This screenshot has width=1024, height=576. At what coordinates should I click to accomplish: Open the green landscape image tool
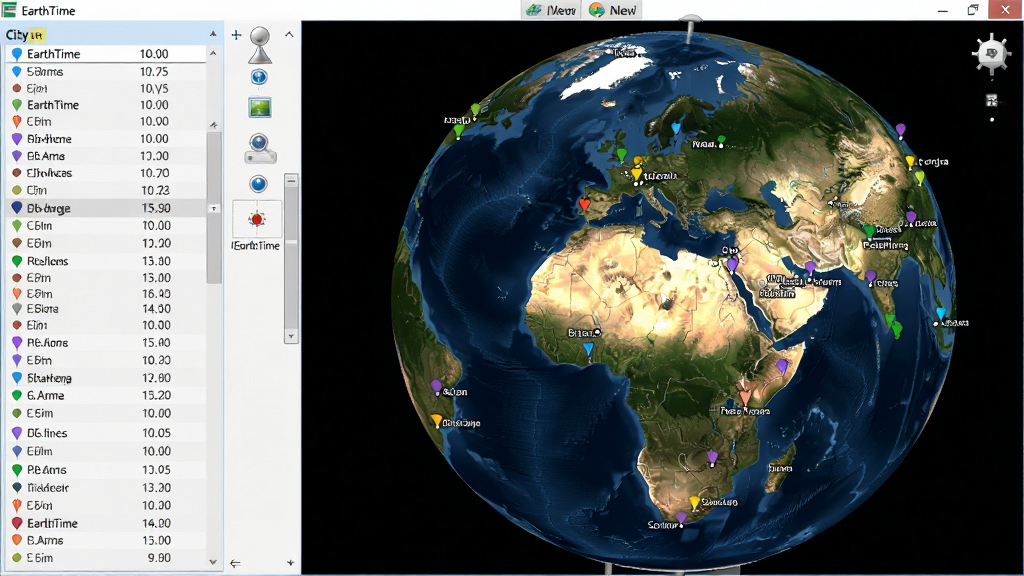tap(260, 107)
